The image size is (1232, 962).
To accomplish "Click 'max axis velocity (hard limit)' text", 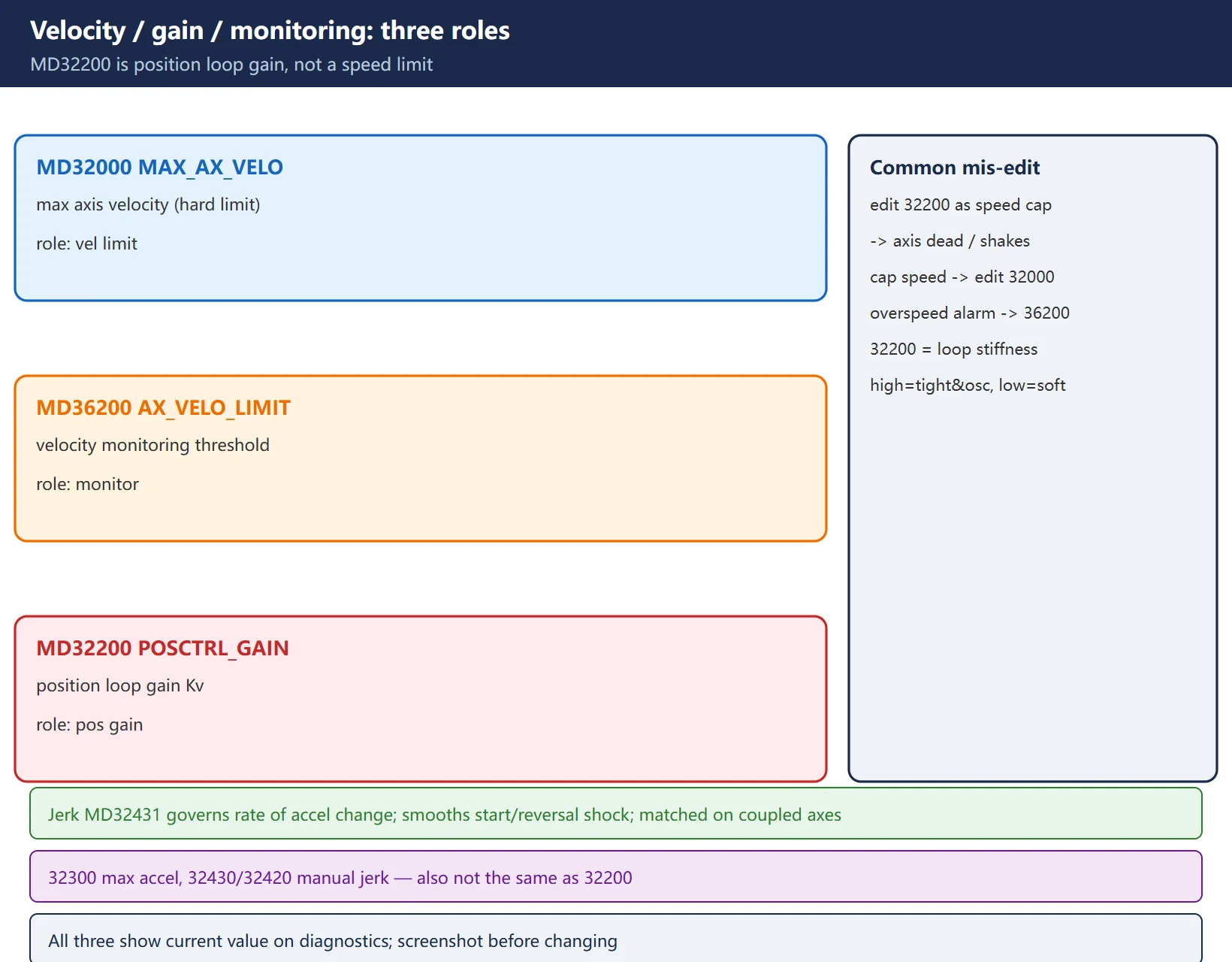I will click(x=148, y=204).
